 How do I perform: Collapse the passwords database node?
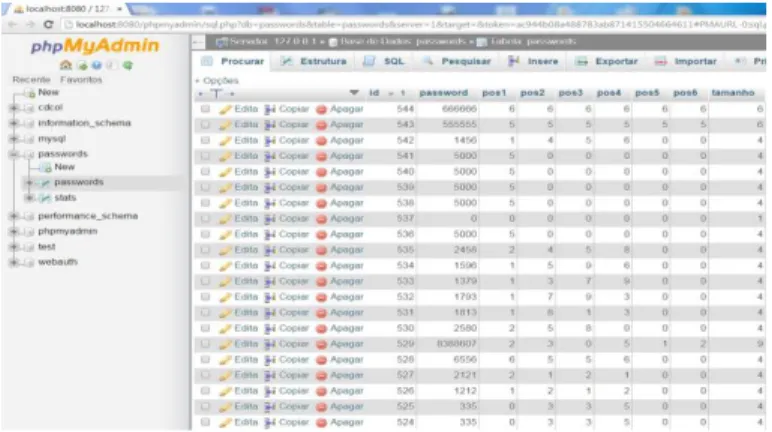(14, 154)
